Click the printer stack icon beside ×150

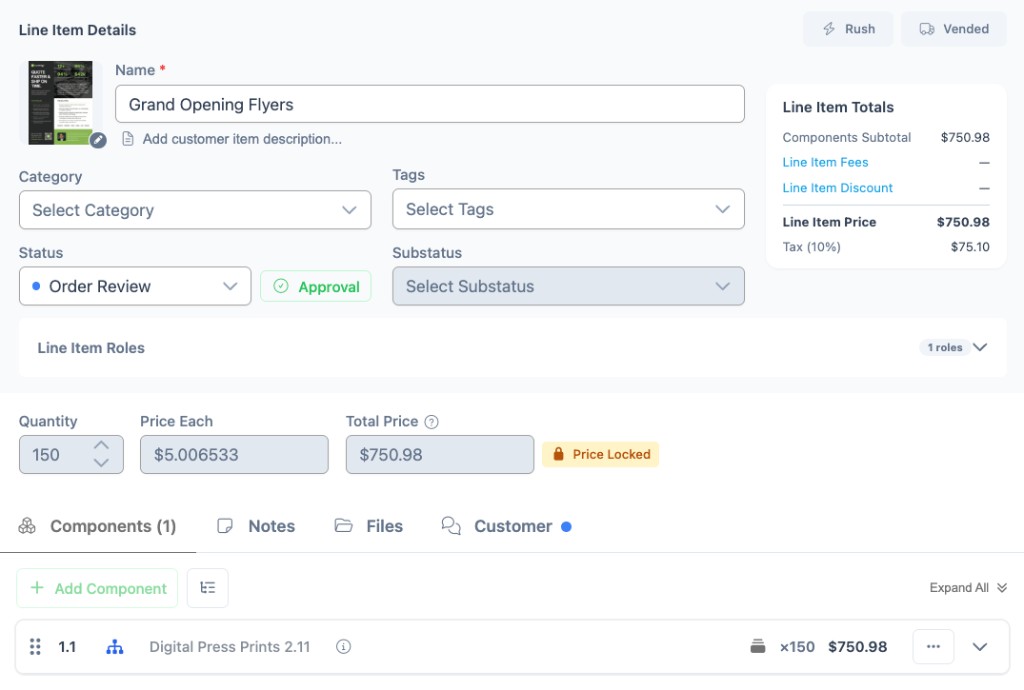tap(758, 646)
